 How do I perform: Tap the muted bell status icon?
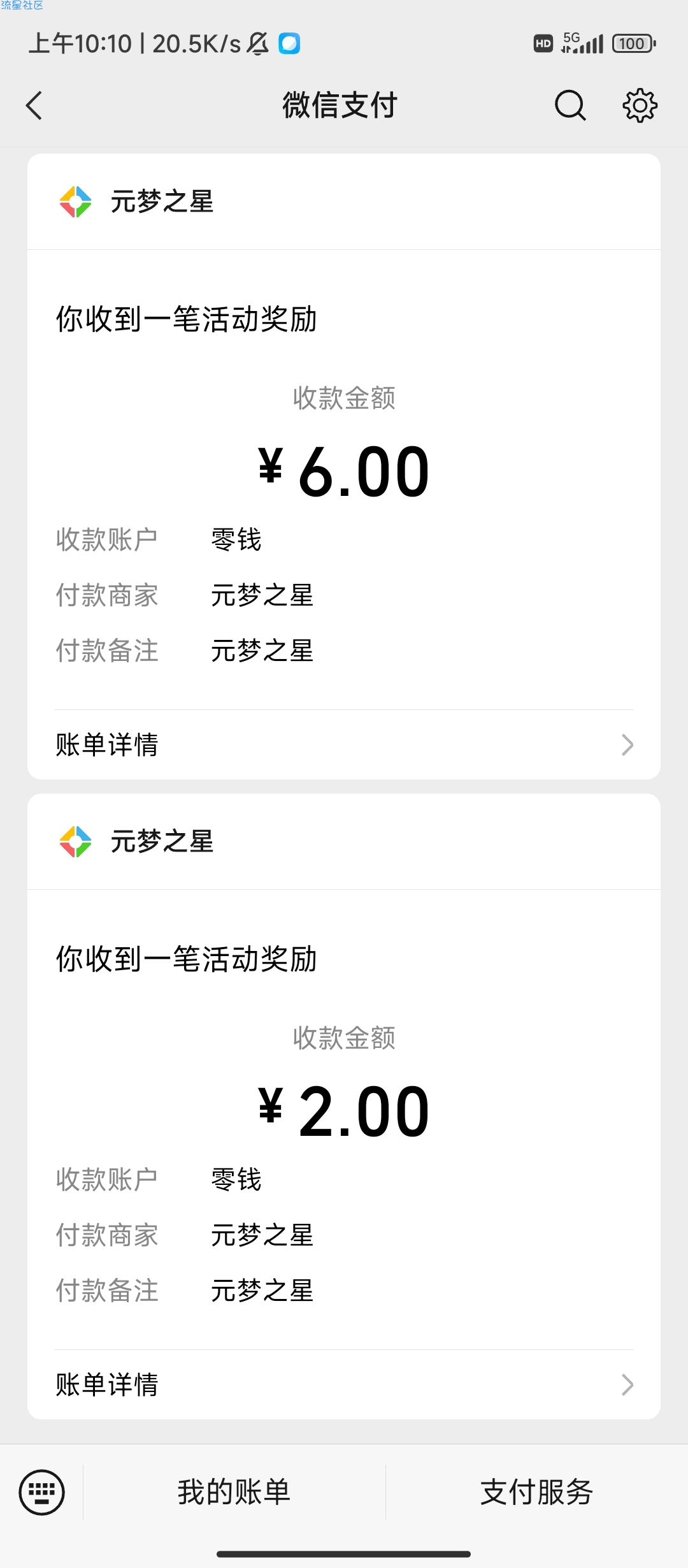258,44
